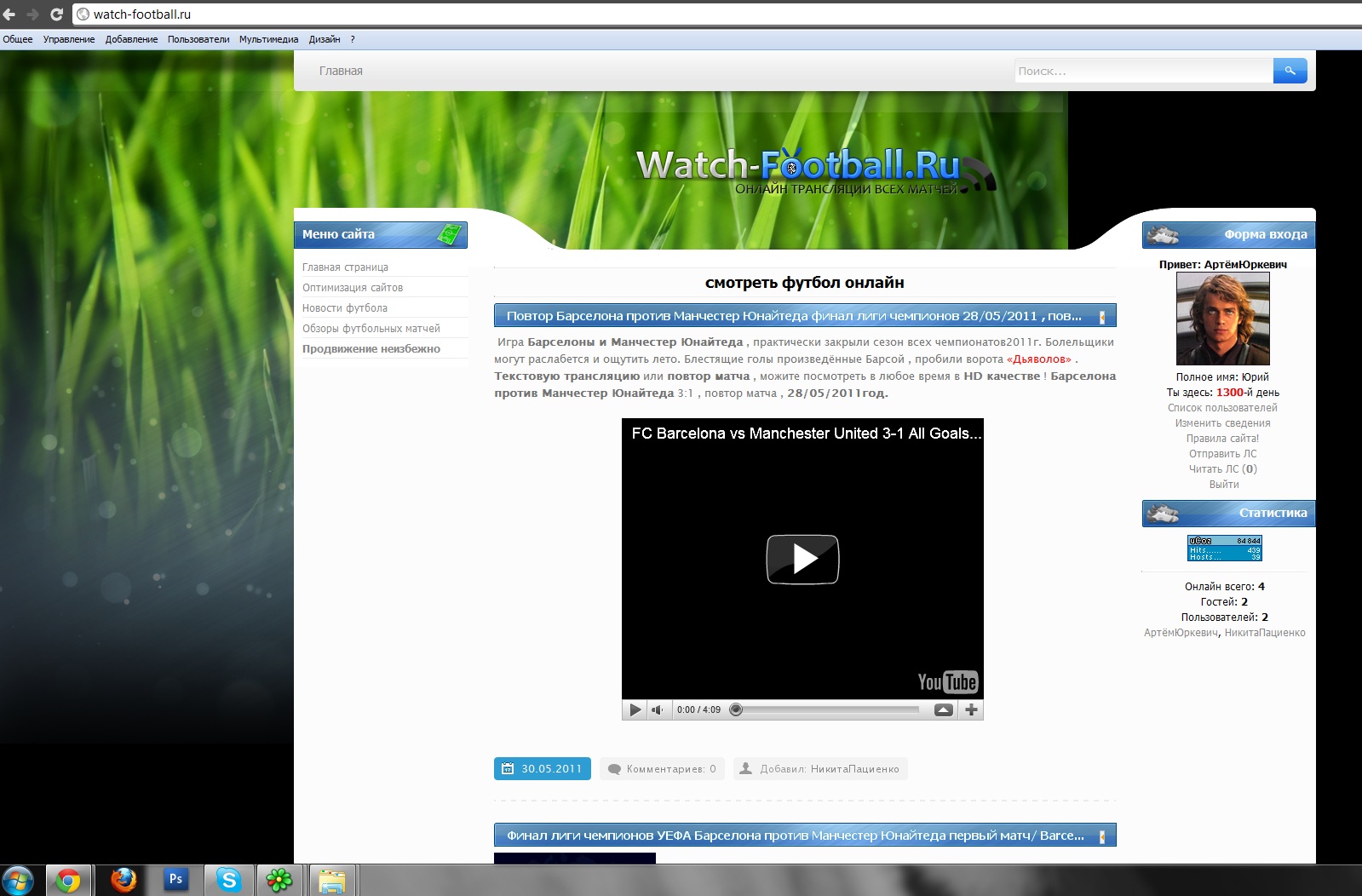Click the ? help menu
The image size is (1362, 896).
coord(353,39)
